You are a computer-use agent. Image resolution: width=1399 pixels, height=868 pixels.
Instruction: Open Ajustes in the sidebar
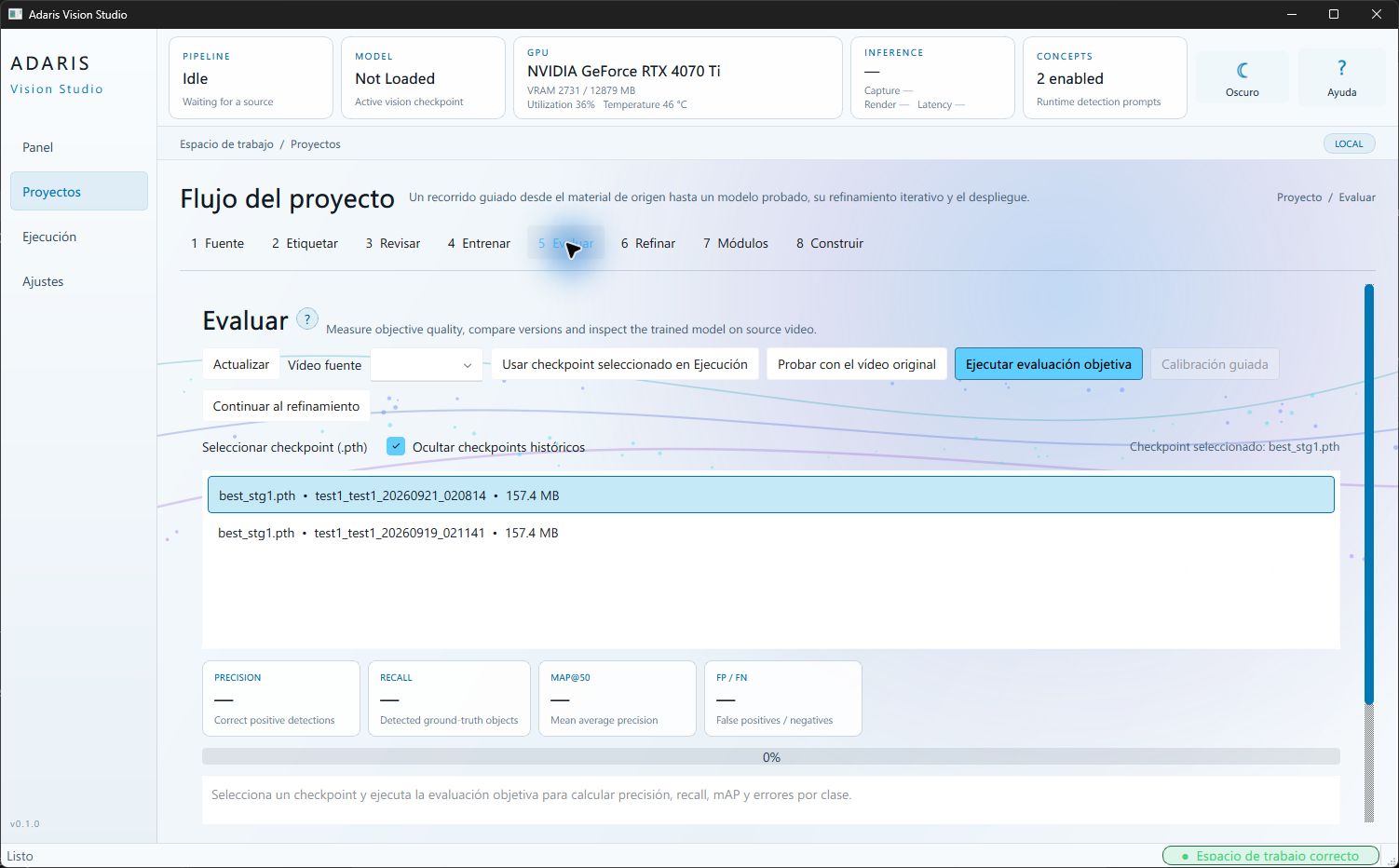(78, 281)
